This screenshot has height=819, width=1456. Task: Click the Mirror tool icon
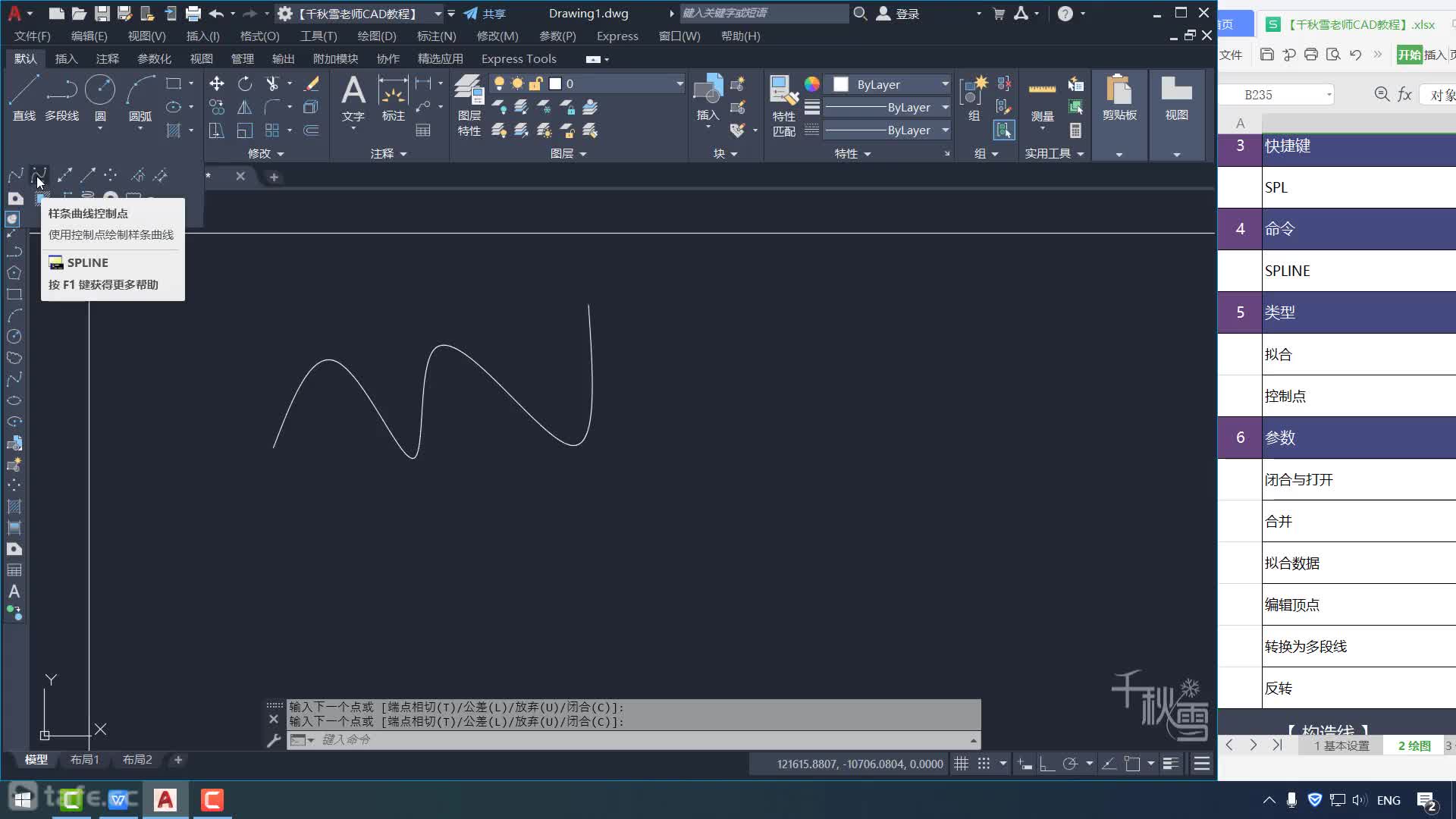[x=244, y=107]
